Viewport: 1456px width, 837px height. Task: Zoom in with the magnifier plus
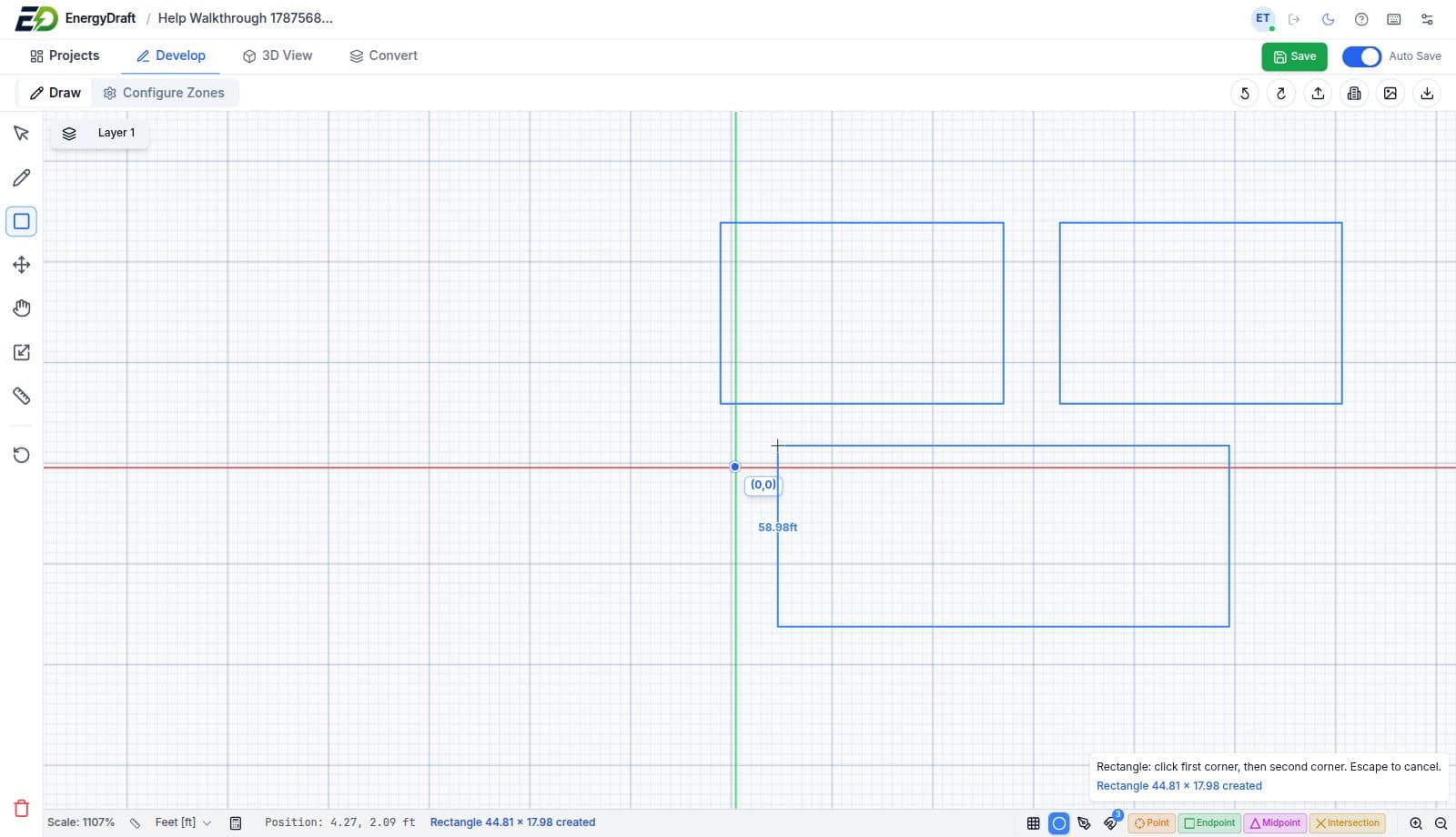tap(1416, 823)
